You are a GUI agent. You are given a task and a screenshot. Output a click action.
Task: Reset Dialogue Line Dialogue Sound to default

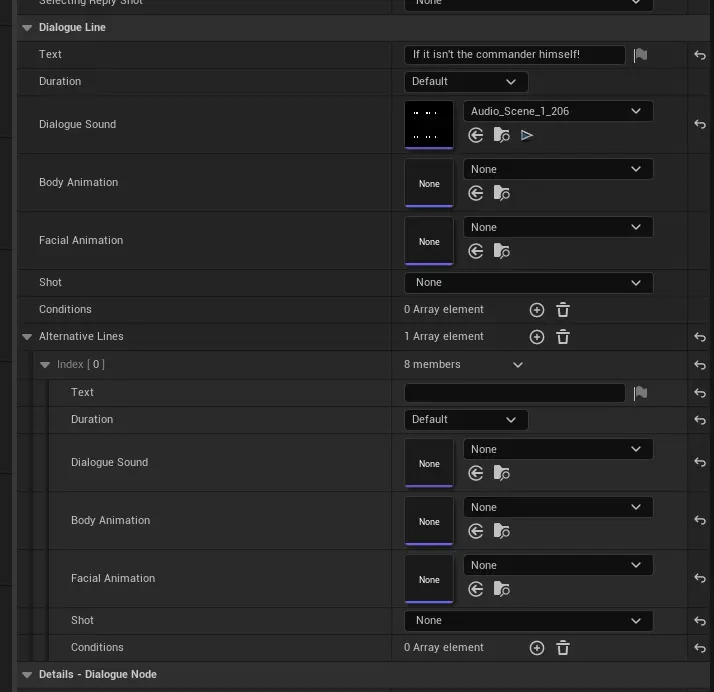coord(700,124)
